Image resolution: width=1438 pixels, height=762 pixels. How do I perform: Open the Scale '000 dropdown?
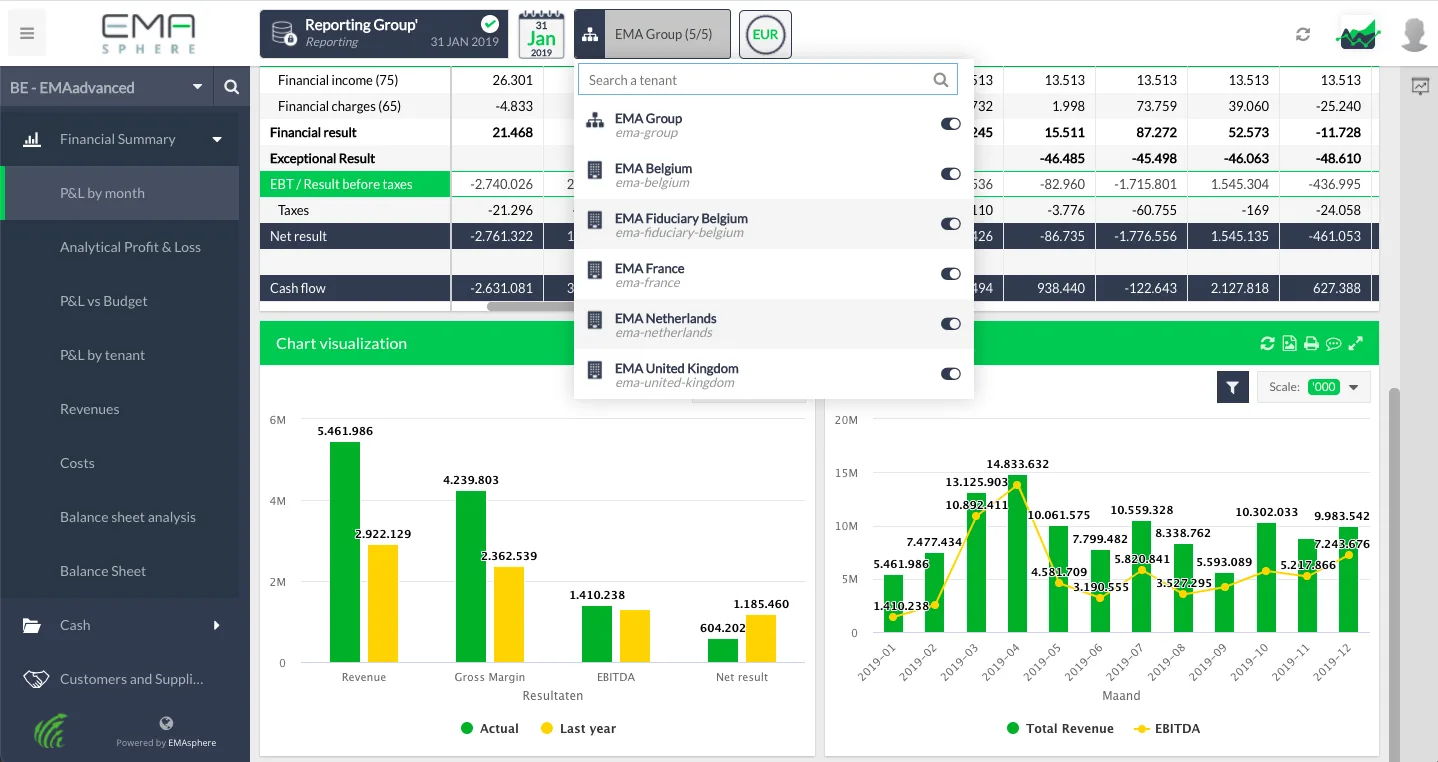(1314, 387)
